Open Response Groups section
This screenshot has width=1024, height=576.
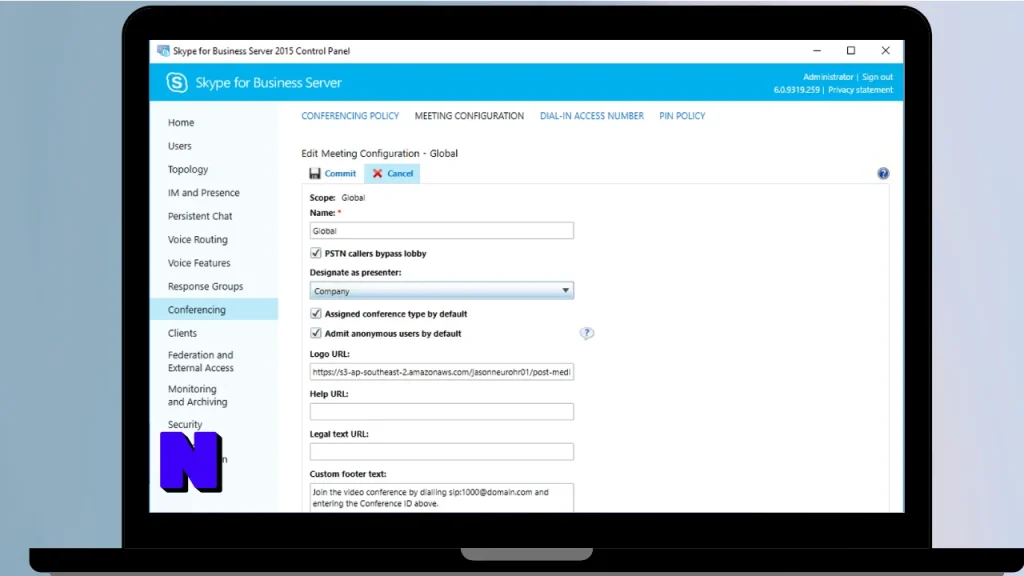point(205,286)
